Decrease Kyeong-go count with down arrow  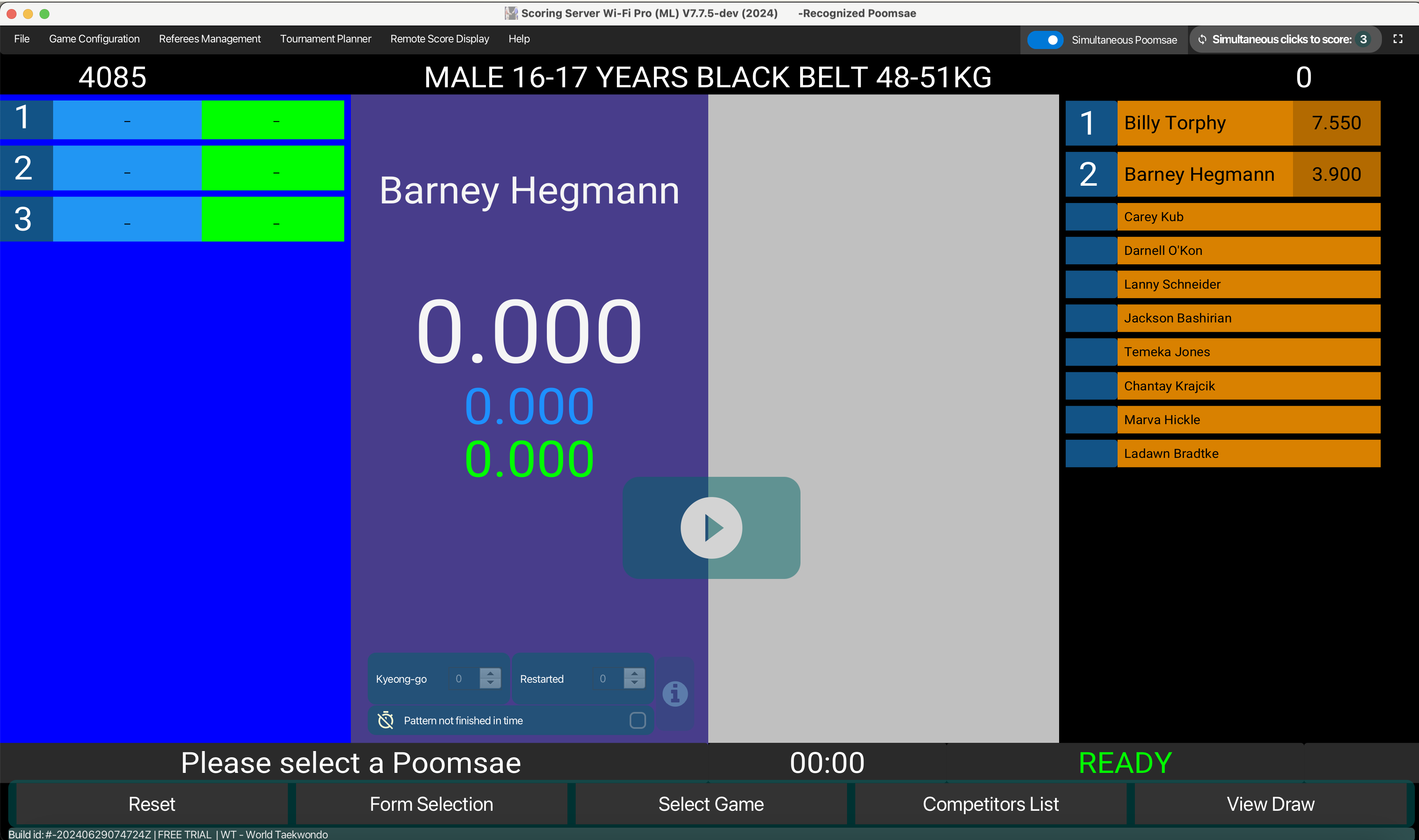point(490,683)
